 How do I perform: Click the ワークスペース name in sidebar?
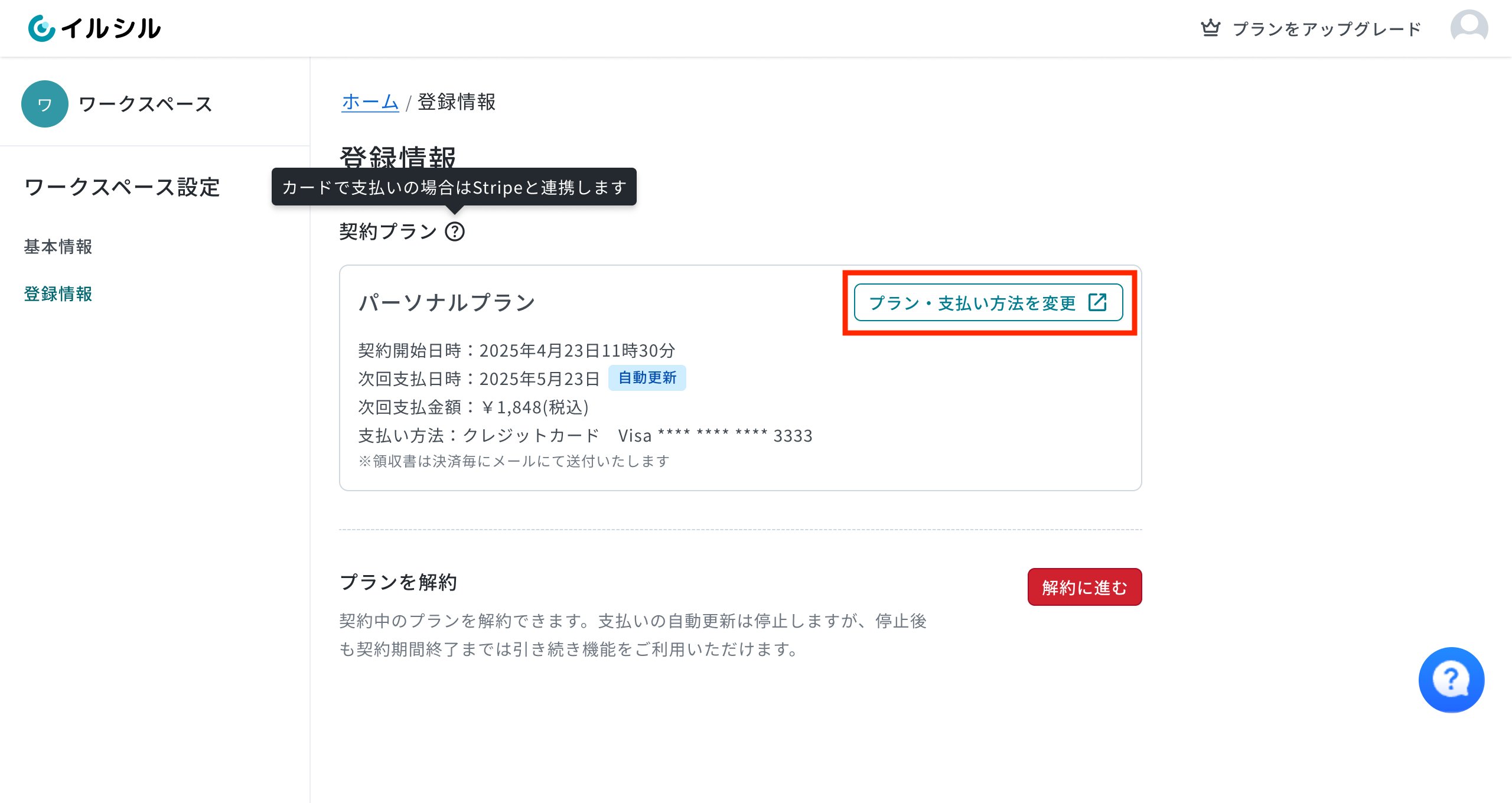[x=145, y=104]
